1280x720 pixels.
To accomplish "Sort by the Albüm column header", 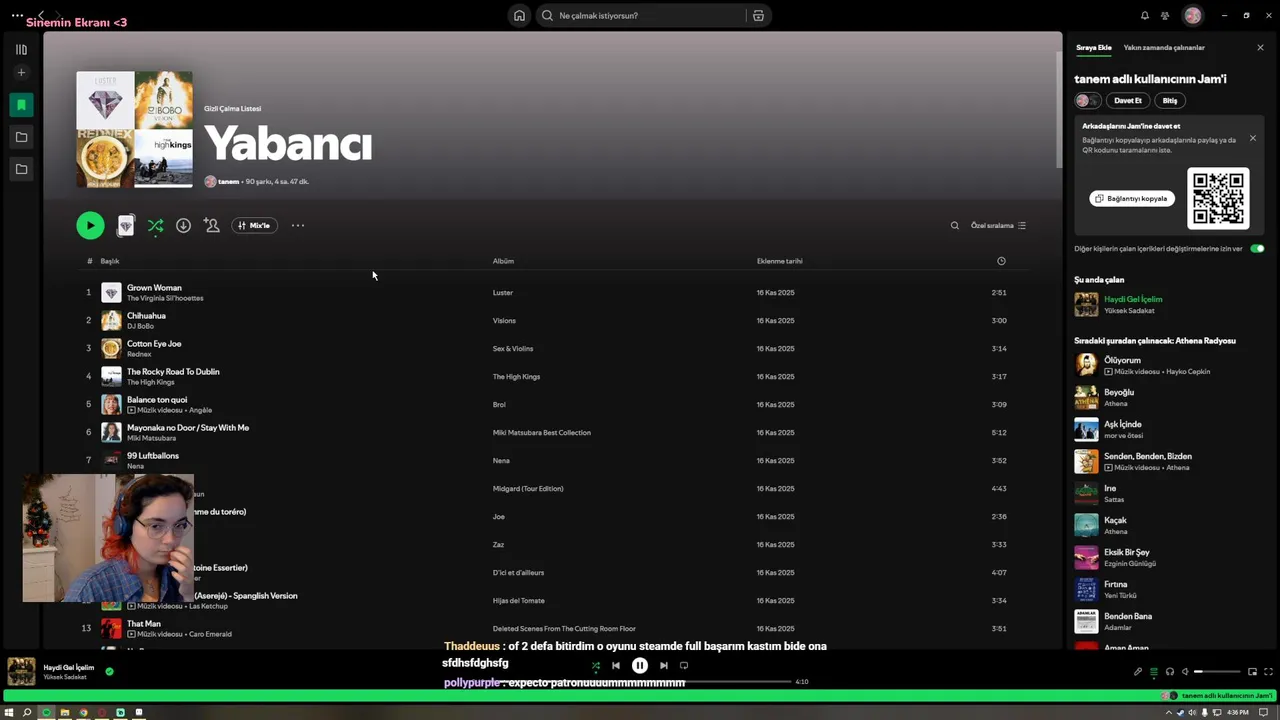I will pos(503,261).
